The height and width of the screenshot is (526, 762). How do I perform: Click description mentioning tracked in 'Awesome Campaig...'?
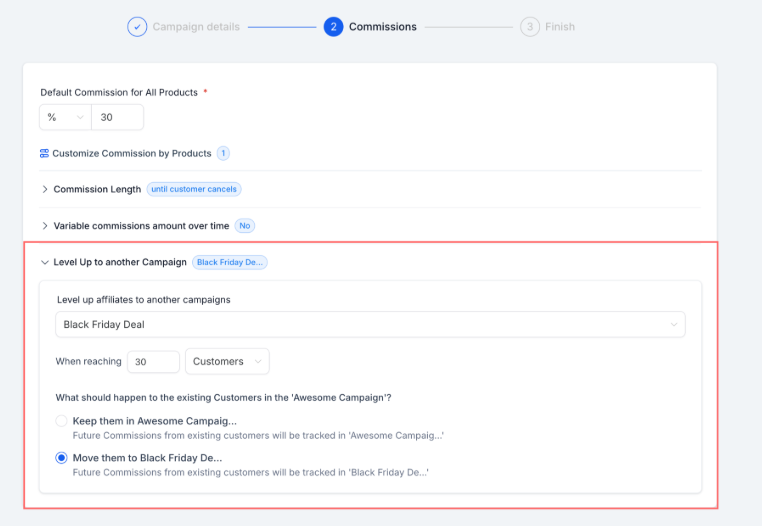coord(258,436)
